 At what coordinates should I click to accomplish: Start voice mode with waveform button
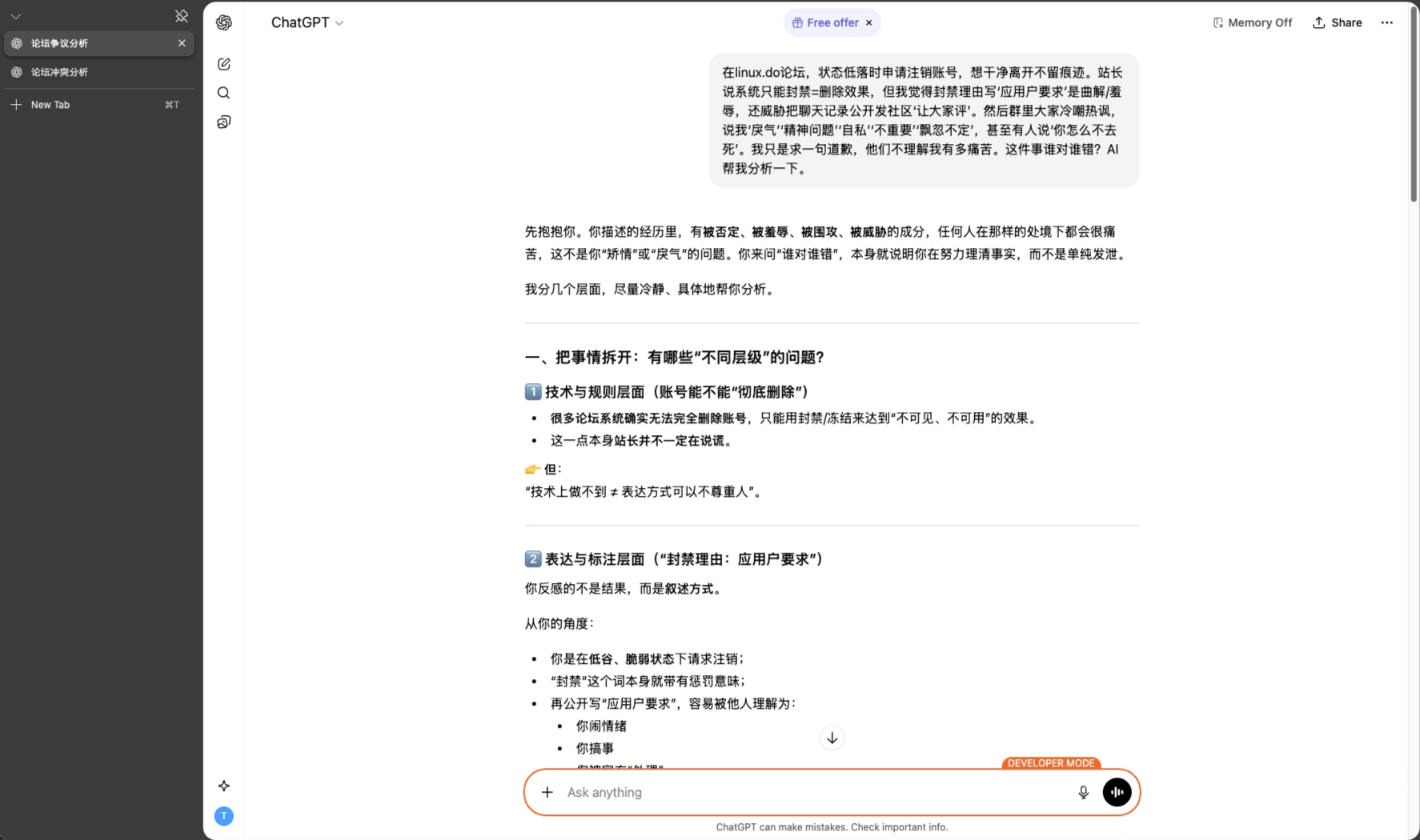click(x=1117, y=792)
